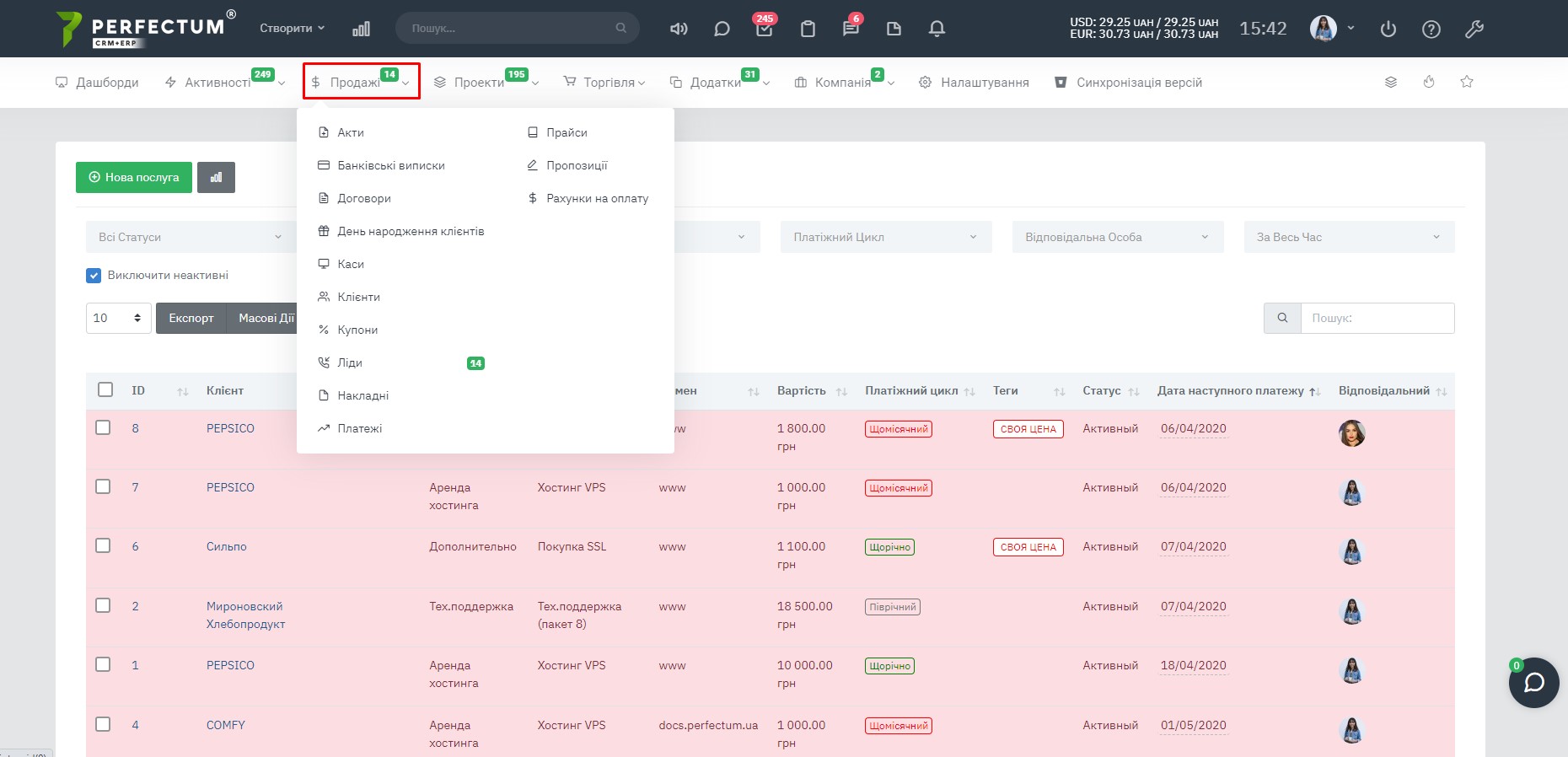Choose Рахунки на оплату menu item
1568x757 pixels.
coord(597,198)
